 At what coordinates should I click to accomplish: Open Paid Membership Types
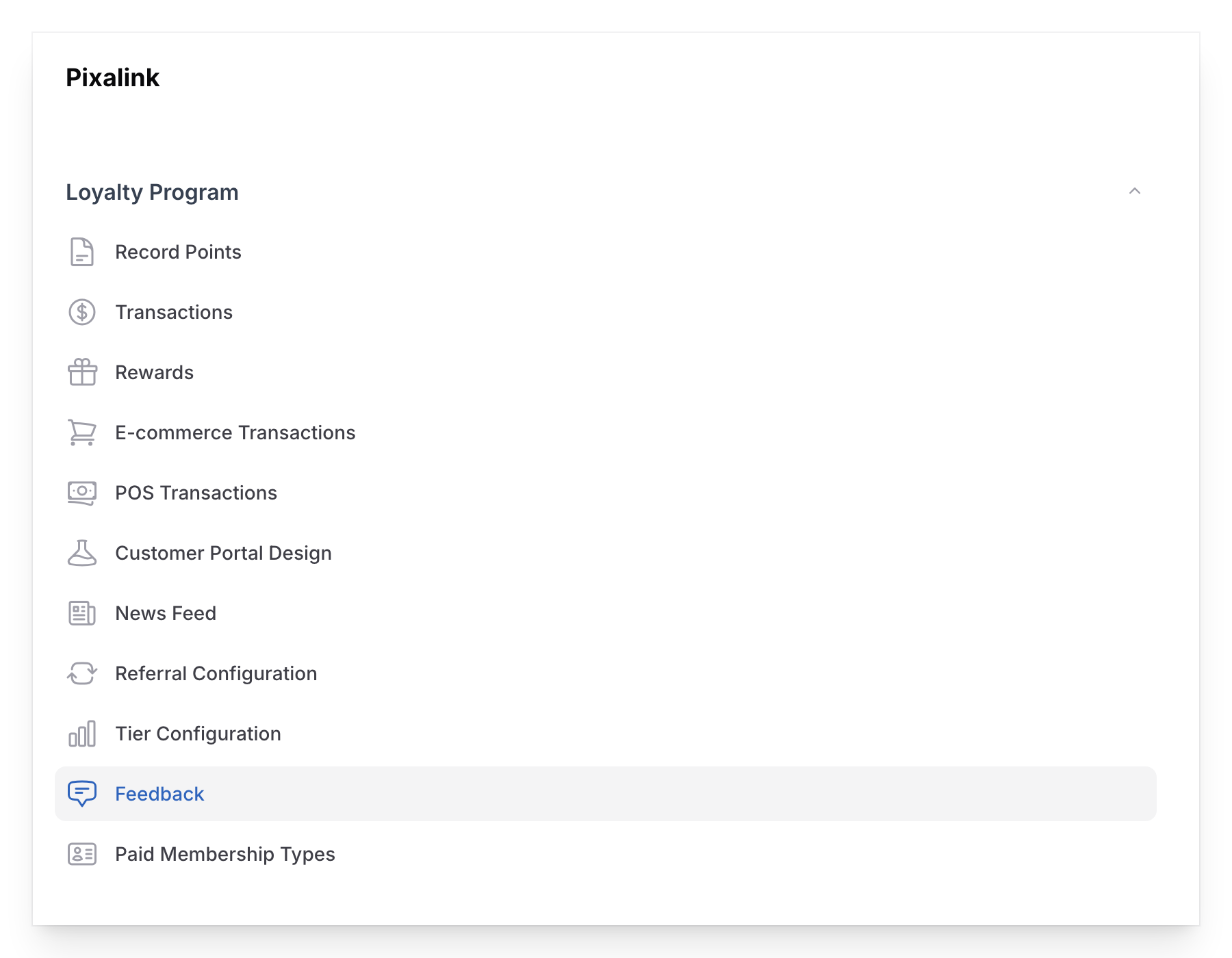point(224,854)
